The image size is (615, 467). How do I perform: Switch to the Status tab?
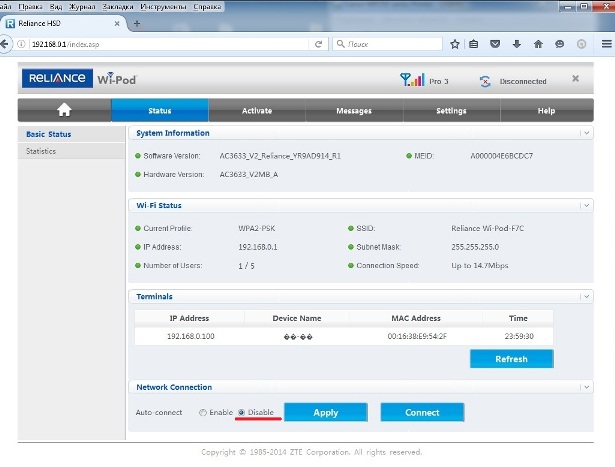(x=160, y=111)
